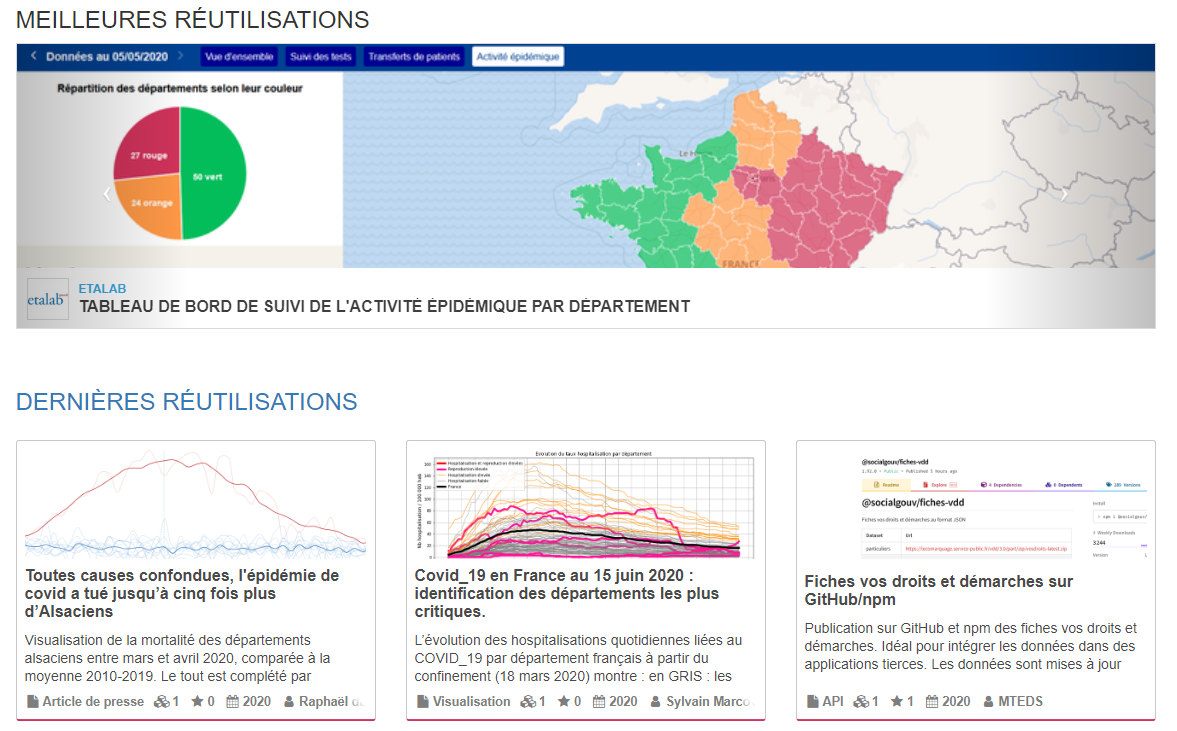
Task: Click dataset cubes icon on Alsaciens card
Action: coord(161,702)
